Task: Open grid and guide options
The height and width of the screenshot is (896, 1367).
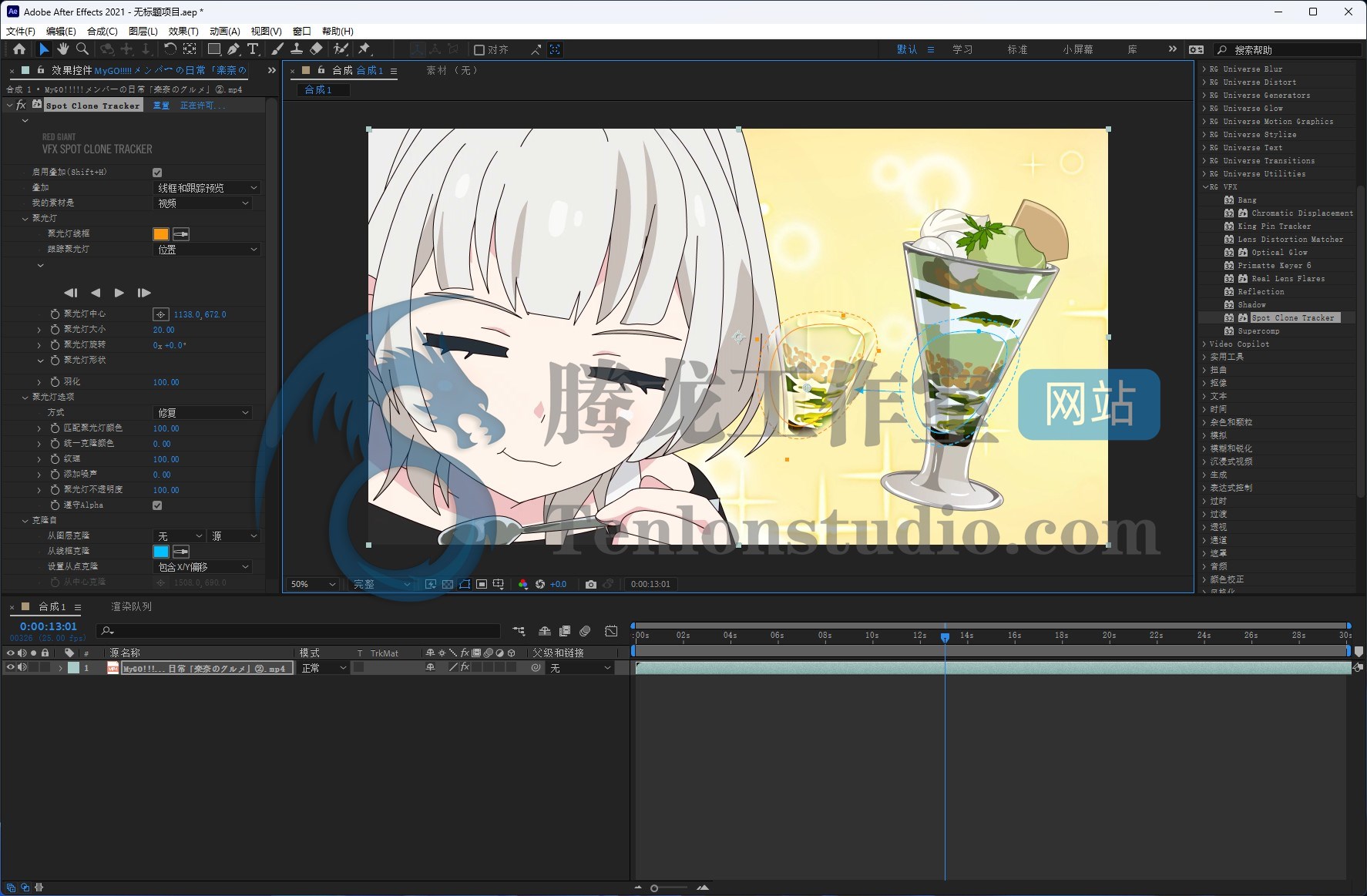Action: [499, 584]
